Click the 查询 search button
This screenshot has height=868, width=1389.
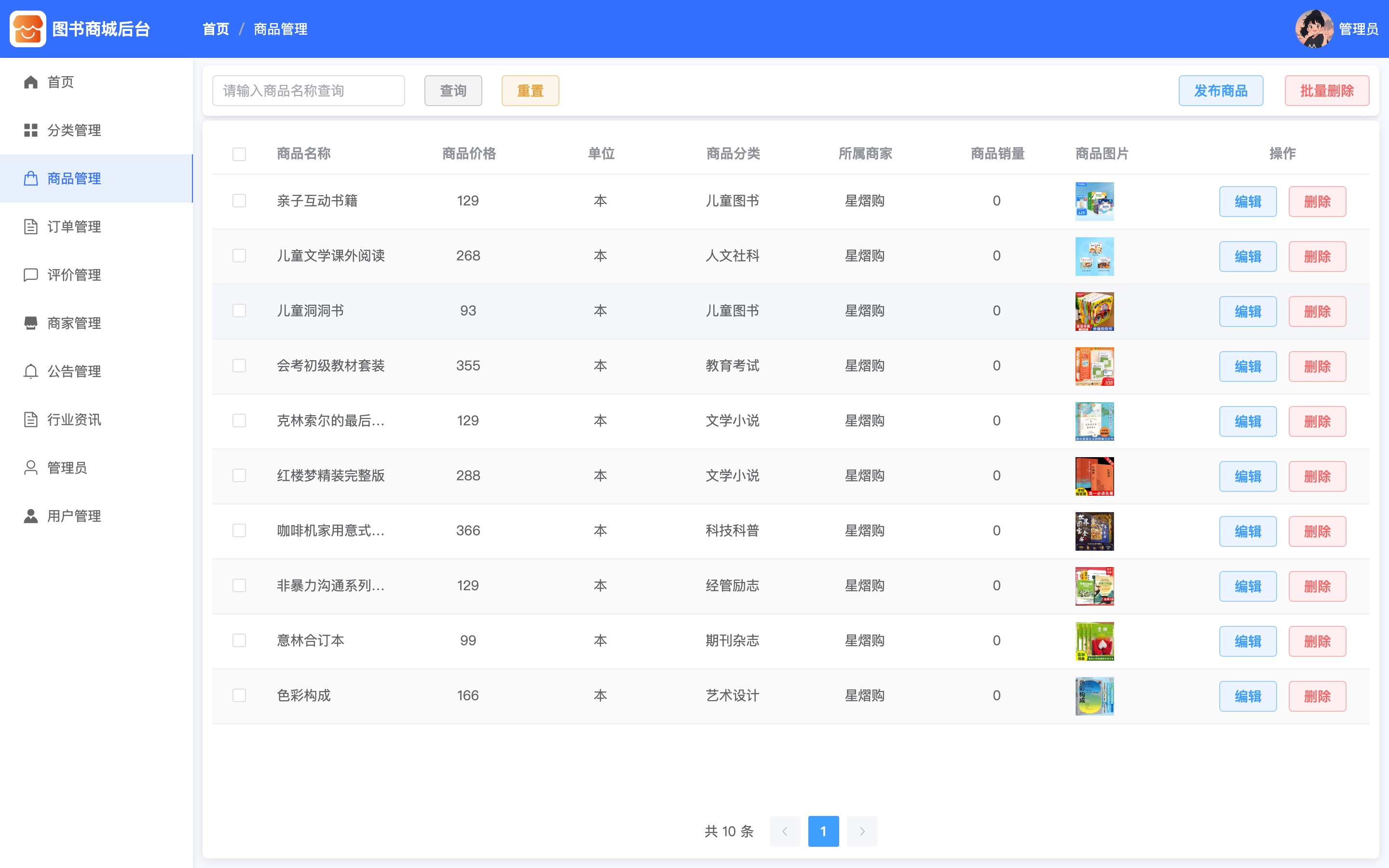(x=453, y=91)
